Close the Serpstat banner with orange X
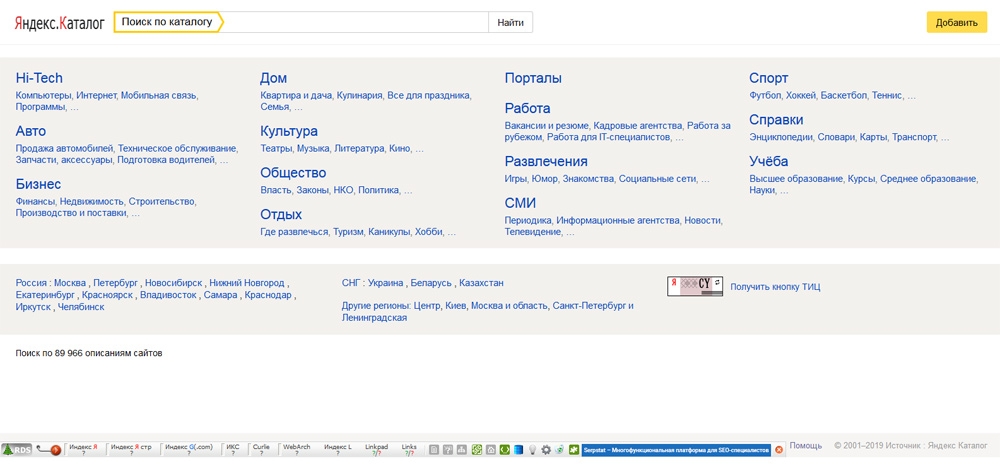Image resolution: width=1000 pixels, height=473 pixels. 779,449
